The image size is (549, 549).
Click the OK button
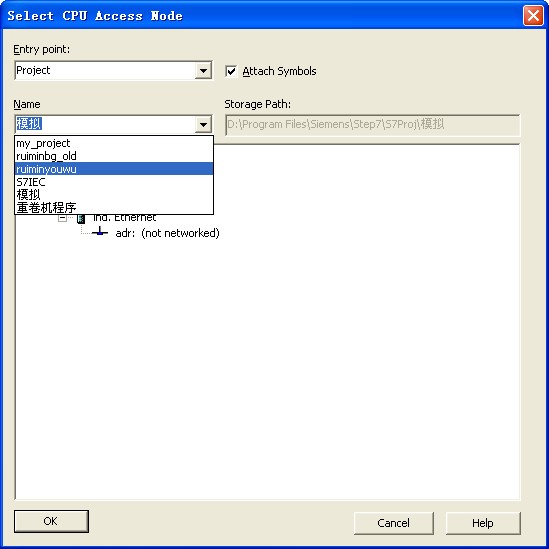point(51,521)
